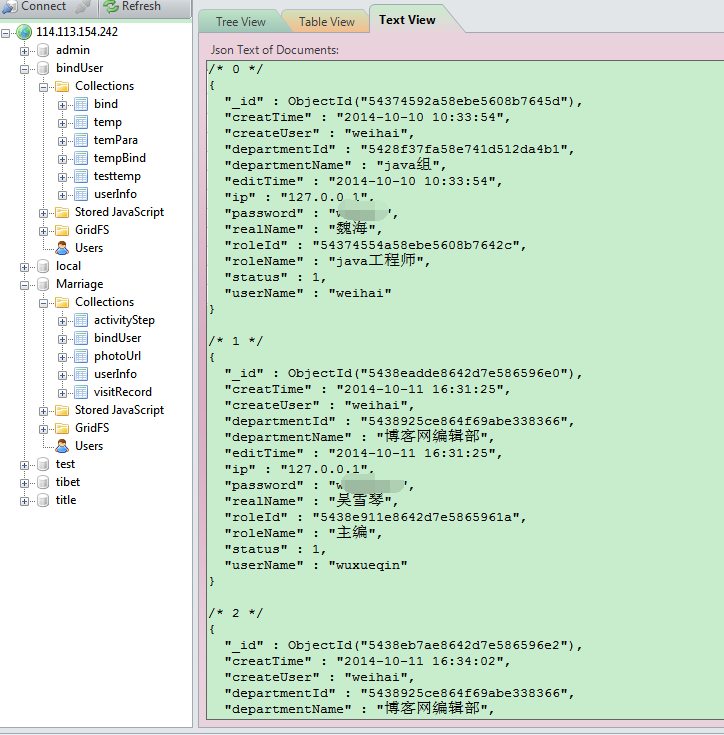The image size is (724, 735).
Task: Click the globe server icon for 114.113.154.242
Action: (24, 32)
